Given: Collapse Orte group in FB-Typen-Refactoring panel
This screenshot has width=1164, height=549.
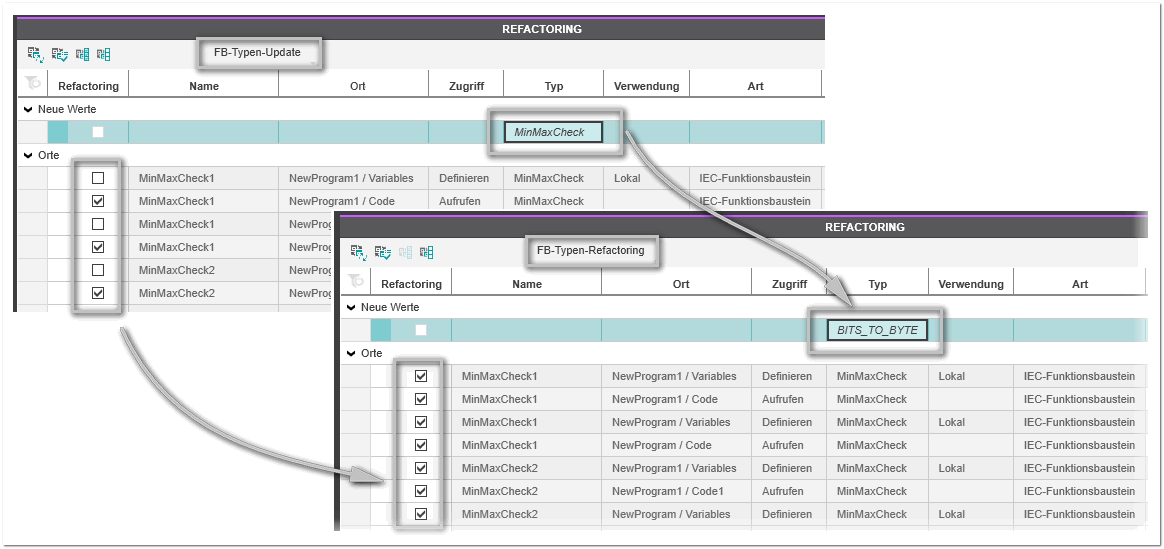Looking at the screenshot, I should tap(350, 354).
